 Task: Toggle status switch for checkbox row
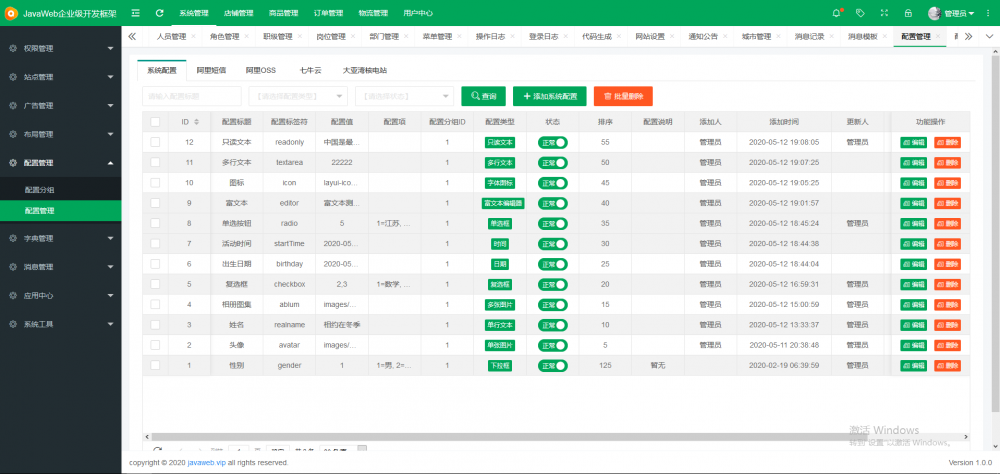(552, 284)
